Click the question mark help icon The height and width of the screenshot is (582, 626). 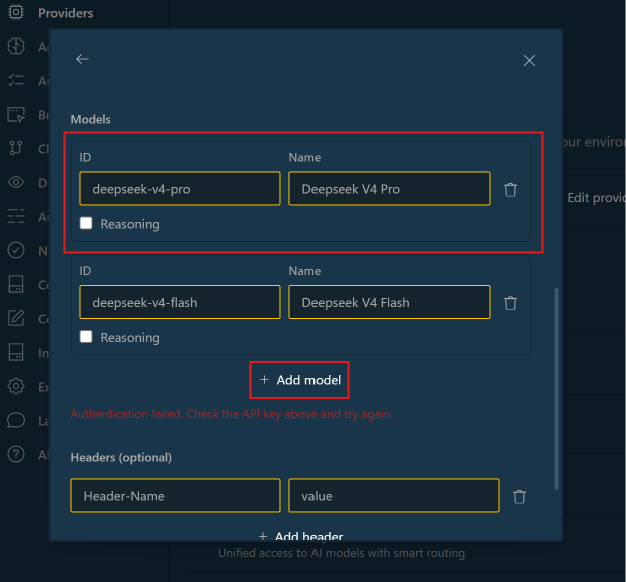click(x=16, y=454)
